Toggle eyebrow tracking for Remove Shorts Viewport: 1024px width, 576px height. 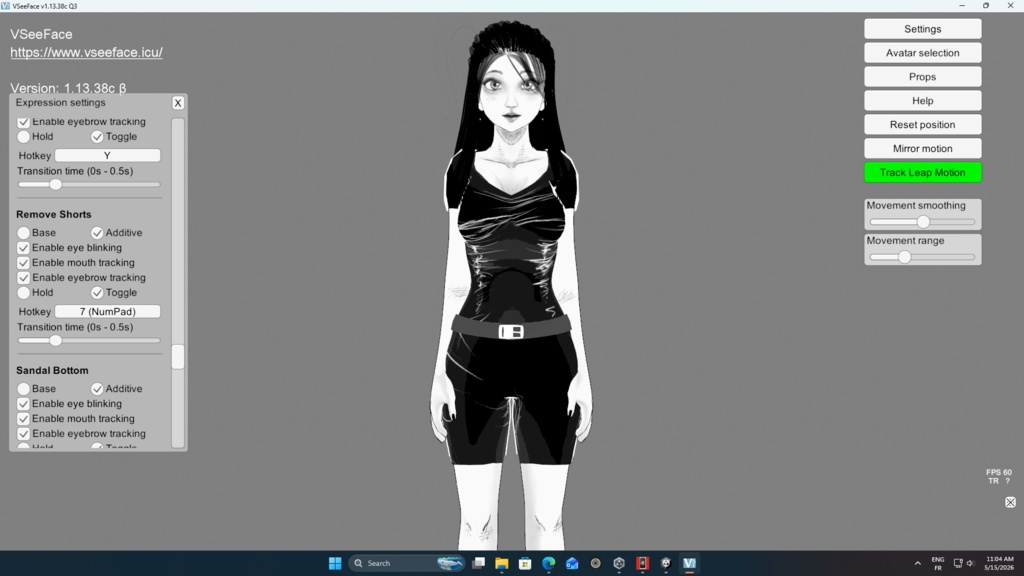click(x=24, y=278)
